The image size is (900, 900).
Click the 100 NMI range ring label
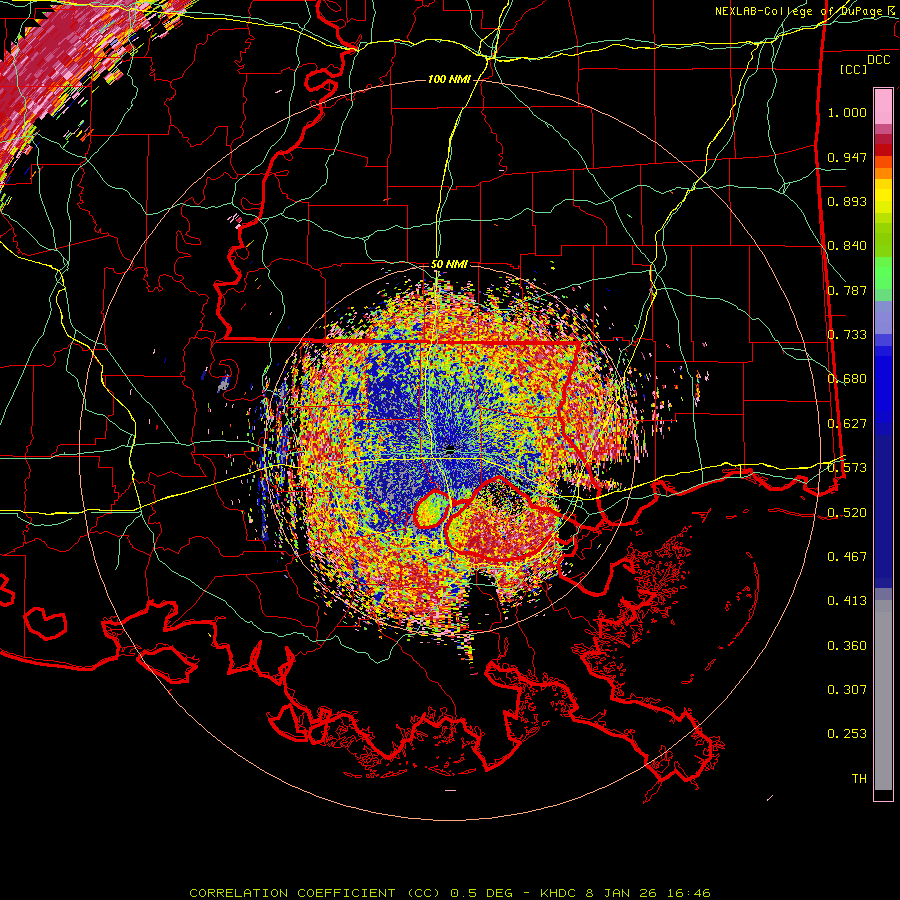(x=449, y=79)
